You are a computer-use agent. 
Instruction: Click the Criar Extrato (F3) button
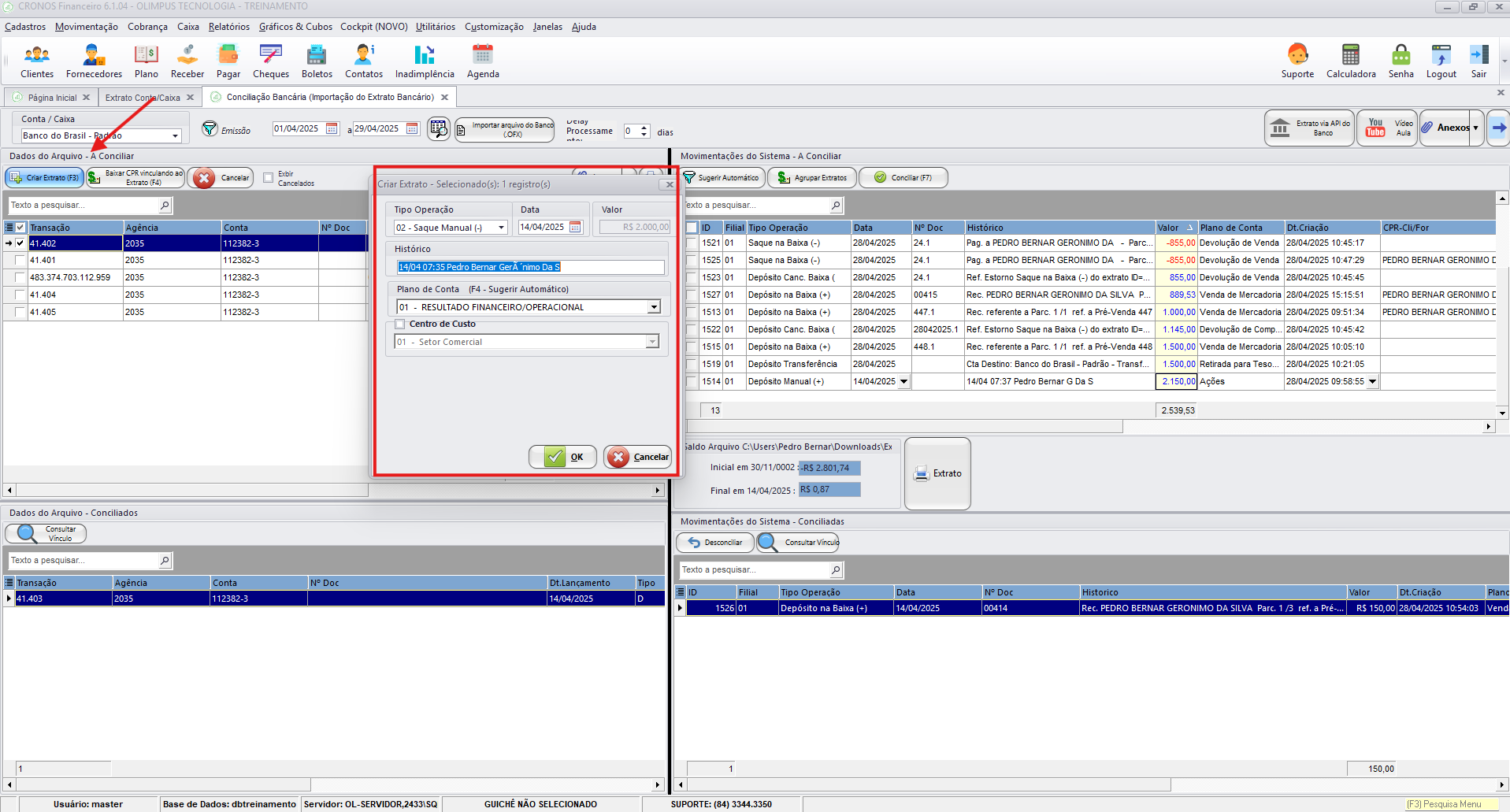point(45,178)
